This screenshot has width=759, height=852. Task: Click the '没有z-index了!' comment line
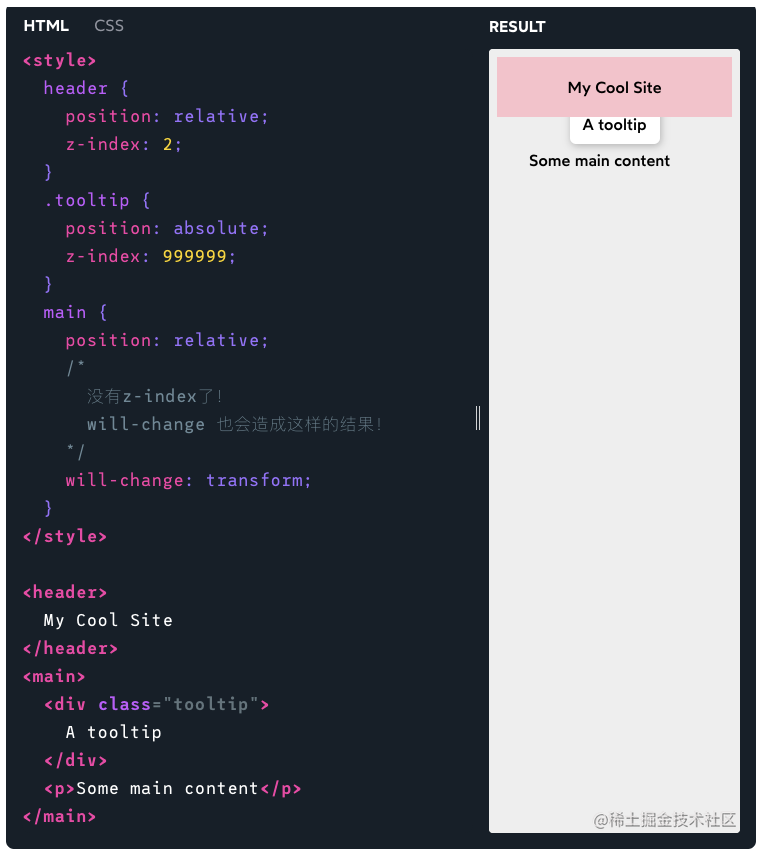coord(155,396)
